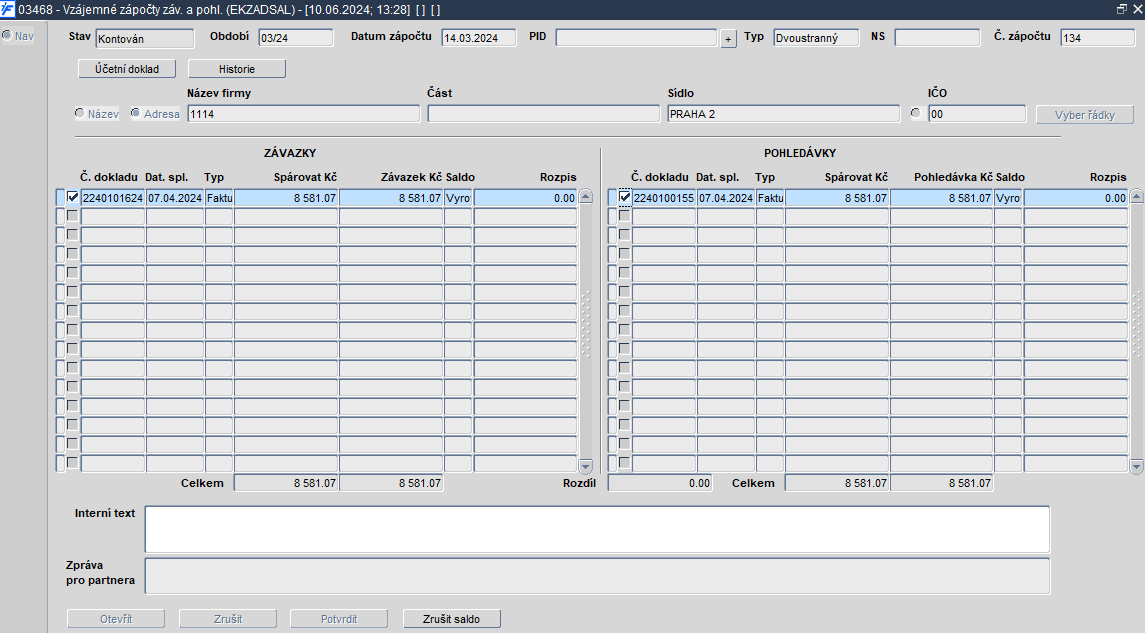Click the application logo icon in title bar
Image resolution: width=1145 pixels, height=633 pixels.
click(7, 9)
